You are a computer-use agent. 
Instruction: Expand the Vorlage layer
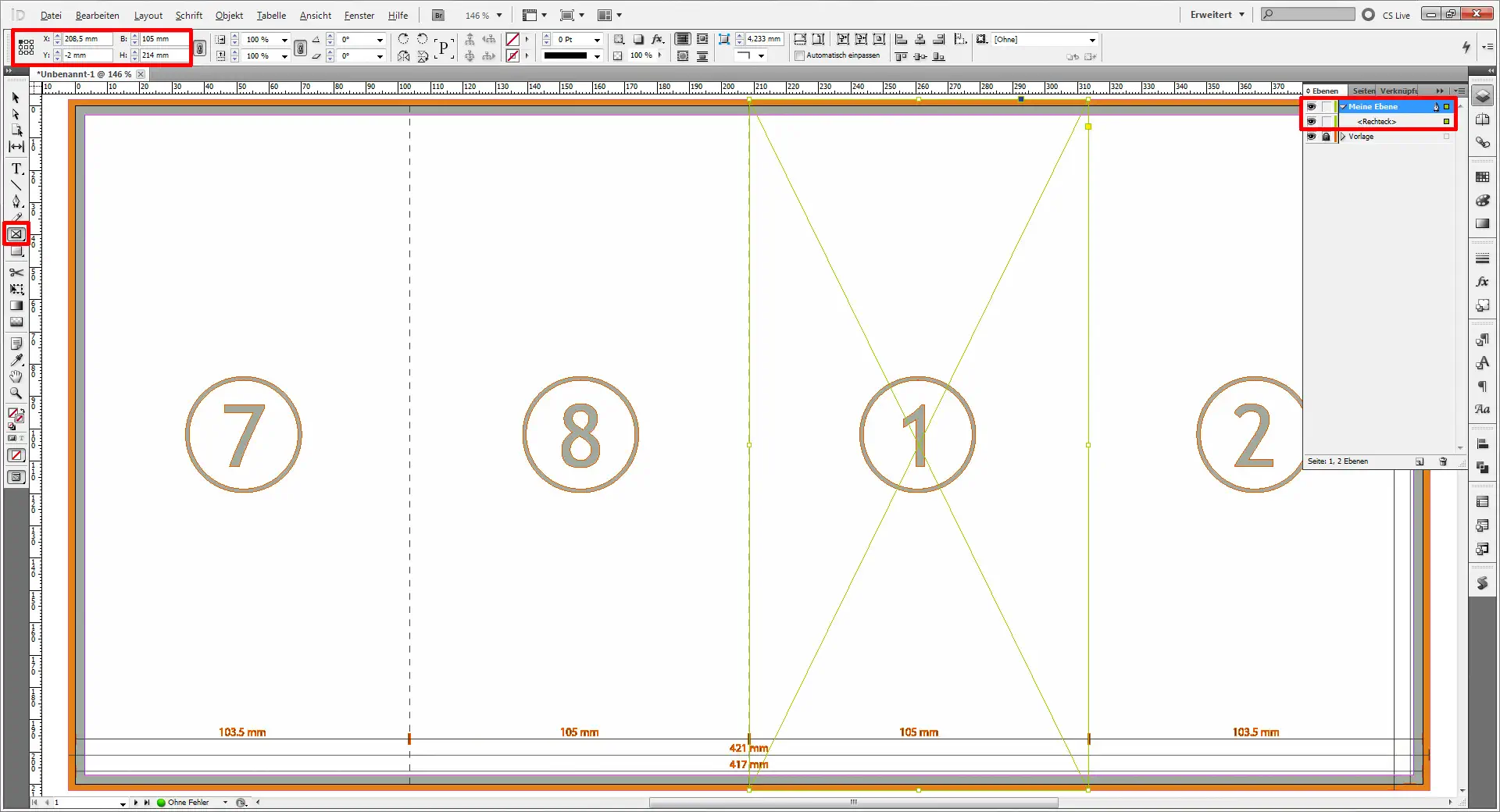tap(1343, 137)
